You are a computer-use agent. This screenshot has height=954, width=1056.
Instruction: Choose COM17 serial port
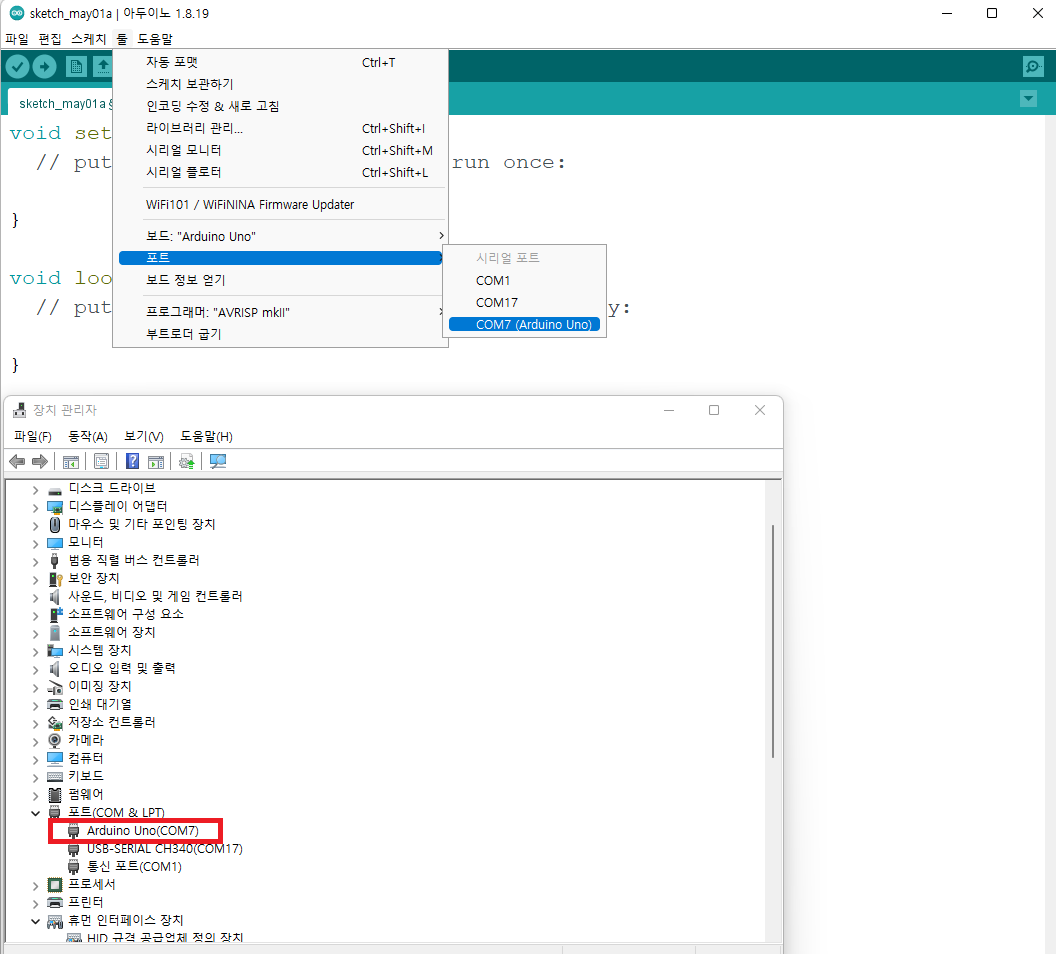click(x=524, y=302)
